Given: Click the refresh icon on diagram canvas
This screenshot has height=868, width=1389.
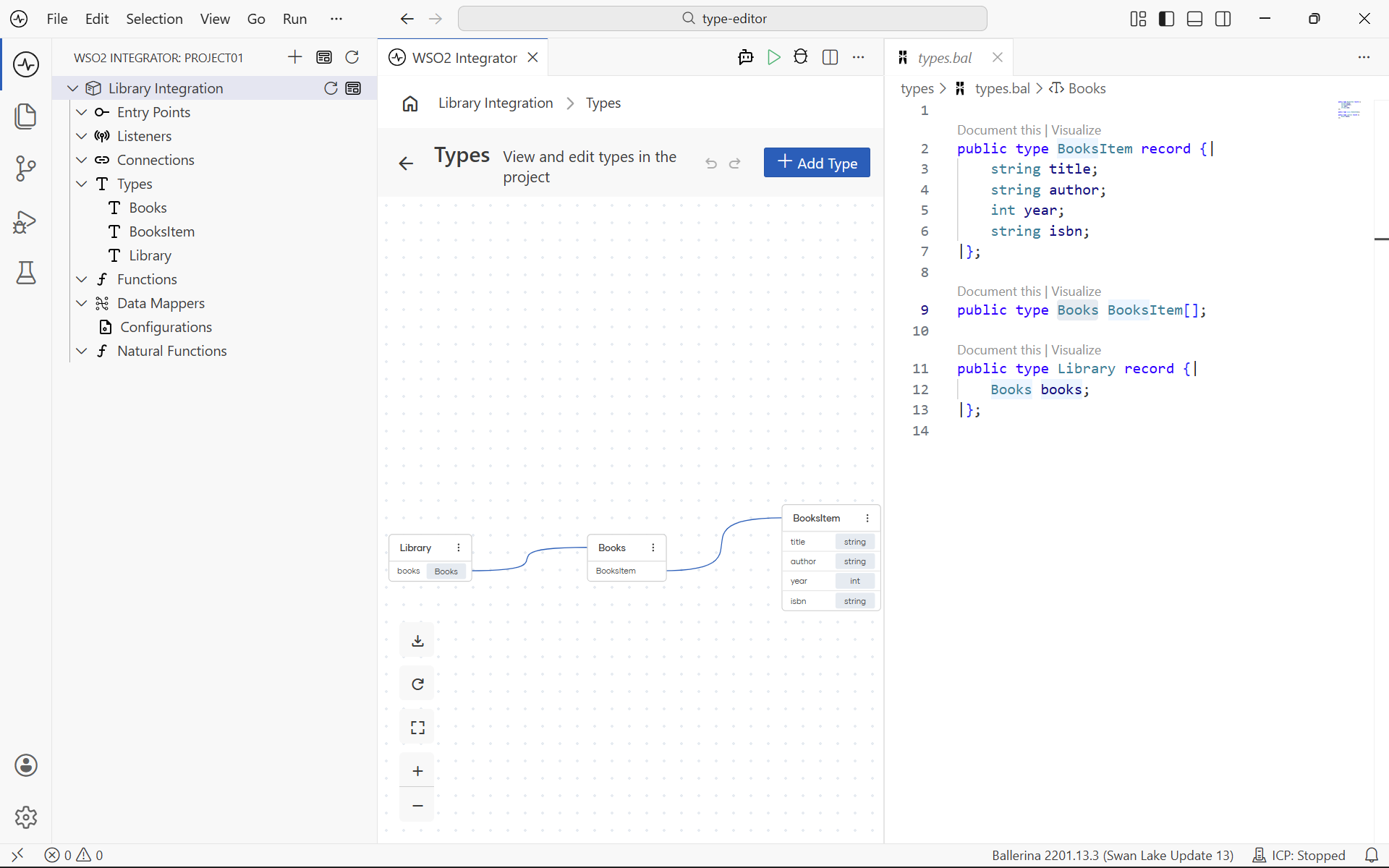Looking at the screenshot, I should click(x=417, y=684).
